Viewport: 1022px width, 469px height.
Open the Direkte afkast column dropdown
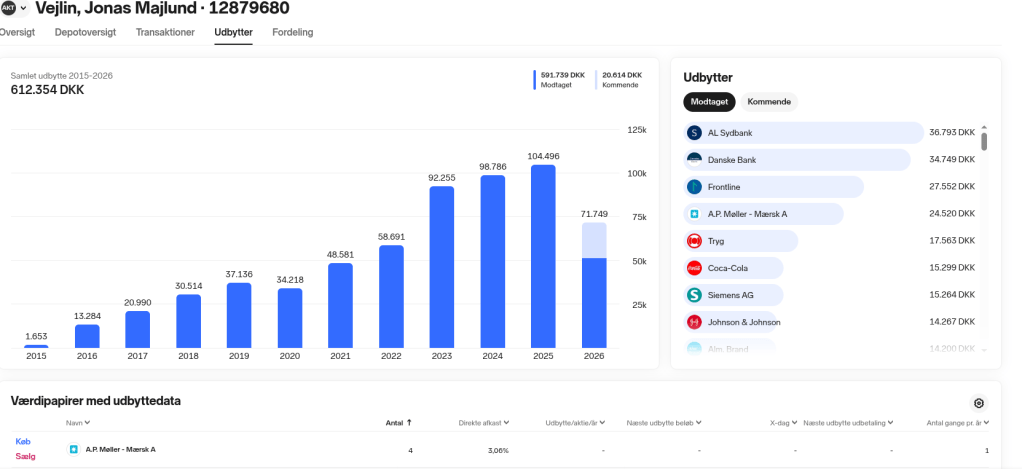pyautogui.click(x=507, y=423)
